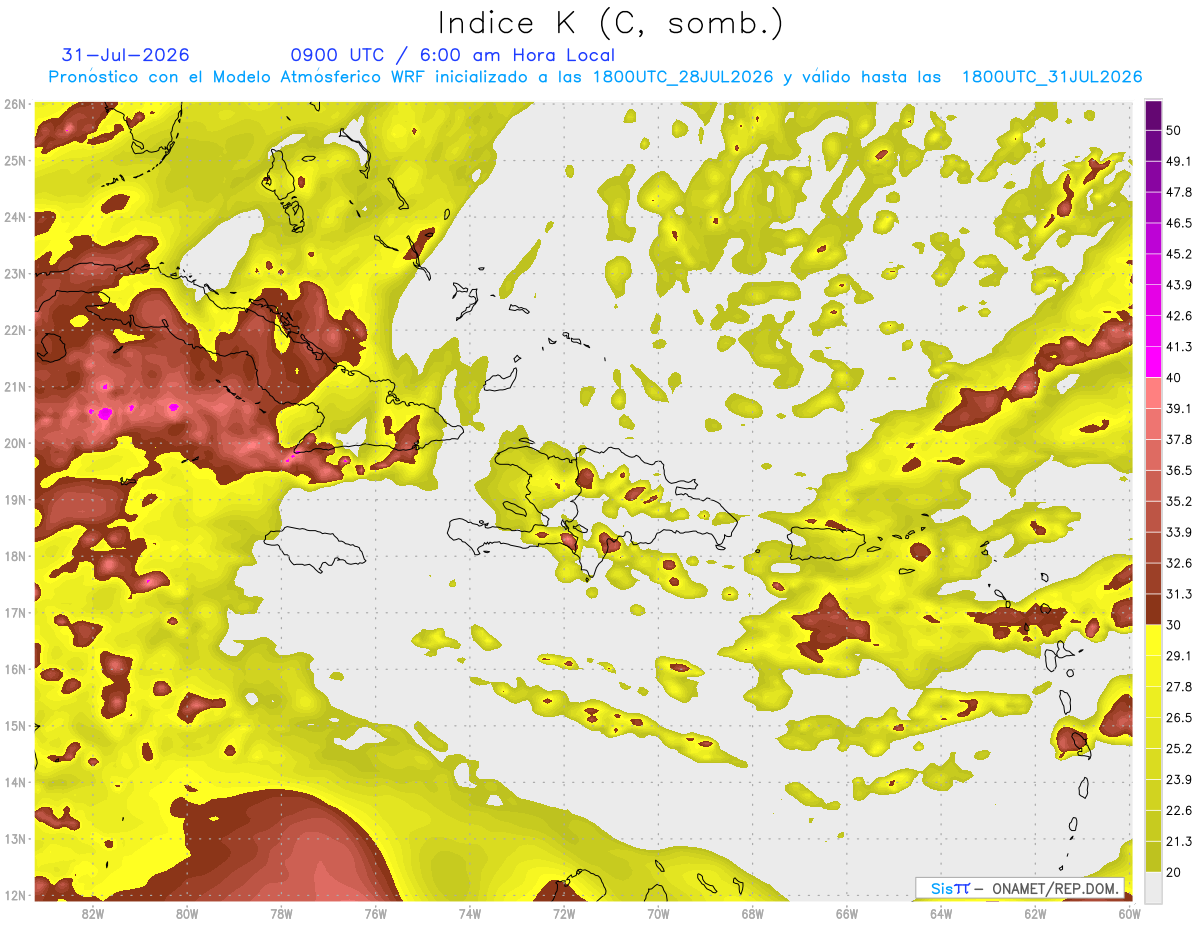The image size is (1200, 927).
Task: Click the '66W' longitude label
Action: tap(847, 914)
